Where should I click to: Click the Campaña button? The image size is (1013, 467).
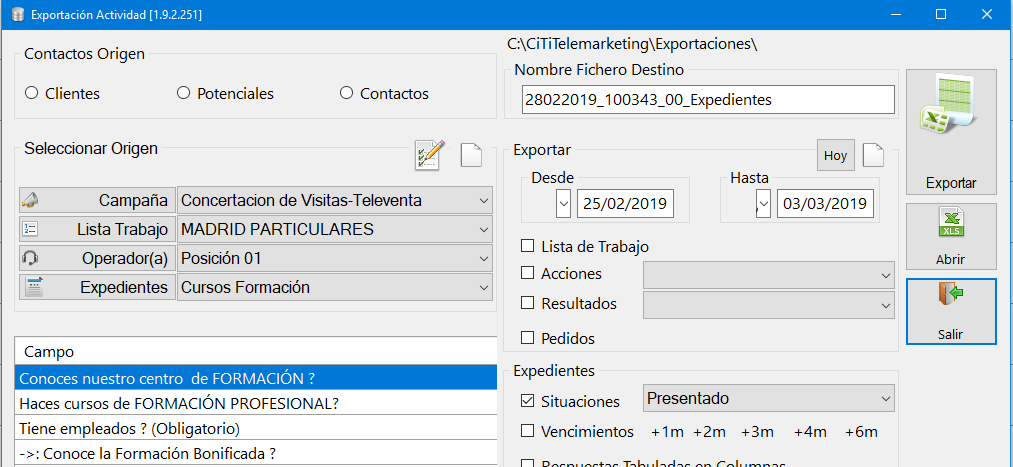click(x=98, y=200)
